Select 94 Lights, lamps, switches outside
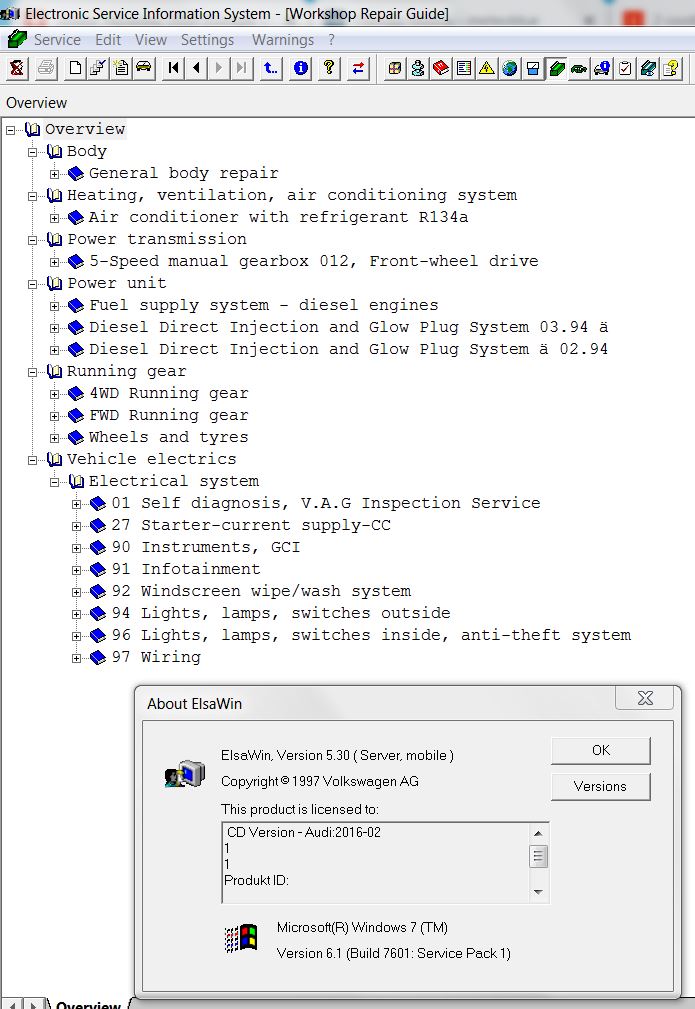The width and height of the screenshot is (695, 1009). pos(281,613)
